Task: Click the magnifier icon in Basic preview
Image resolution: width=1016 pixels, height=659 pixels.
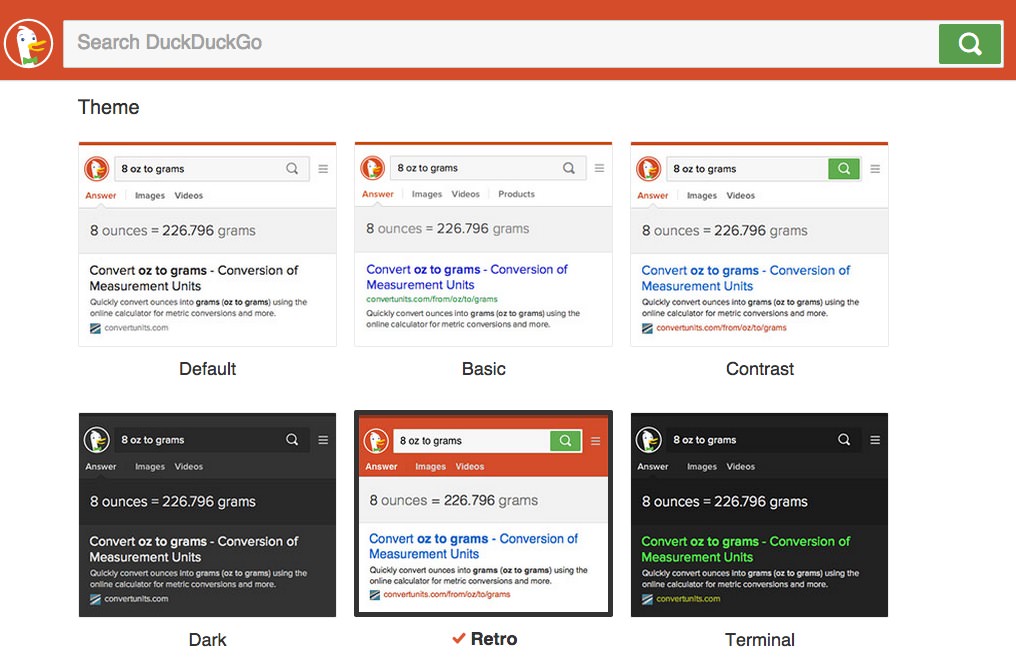Action: click(568, 168)
